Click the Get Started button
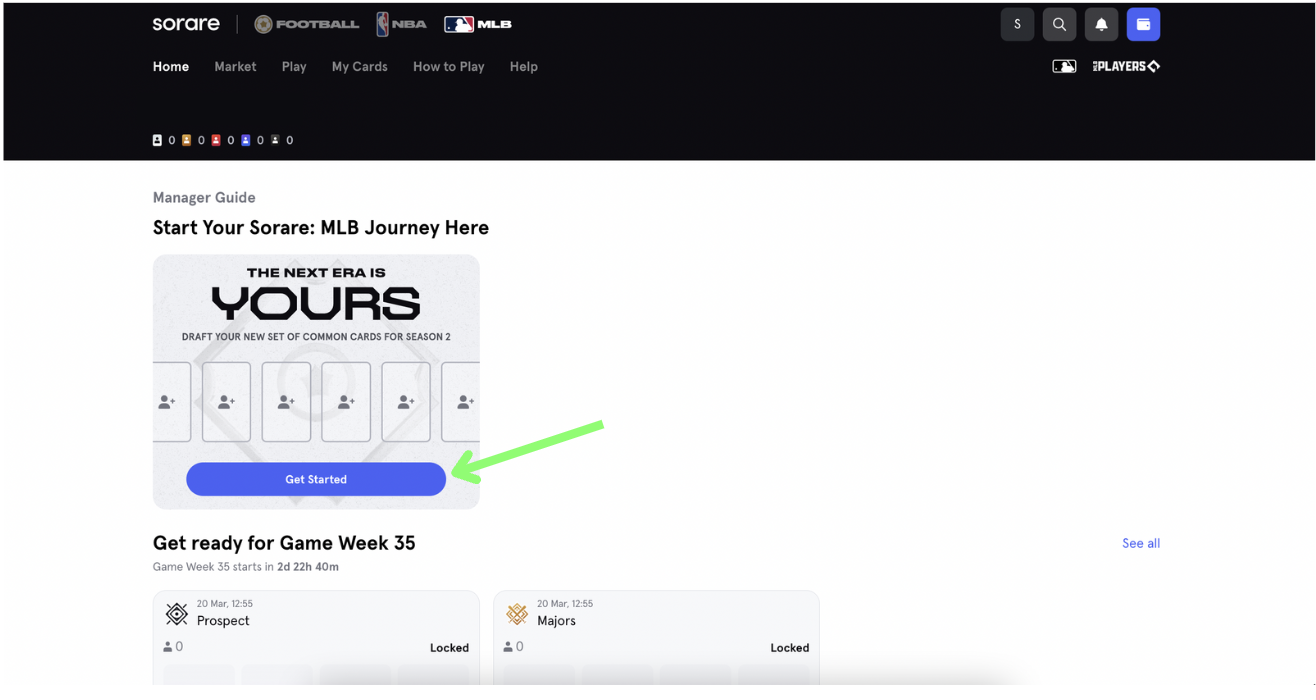This screenshot has height=700, width=1316. coord(316,479)
